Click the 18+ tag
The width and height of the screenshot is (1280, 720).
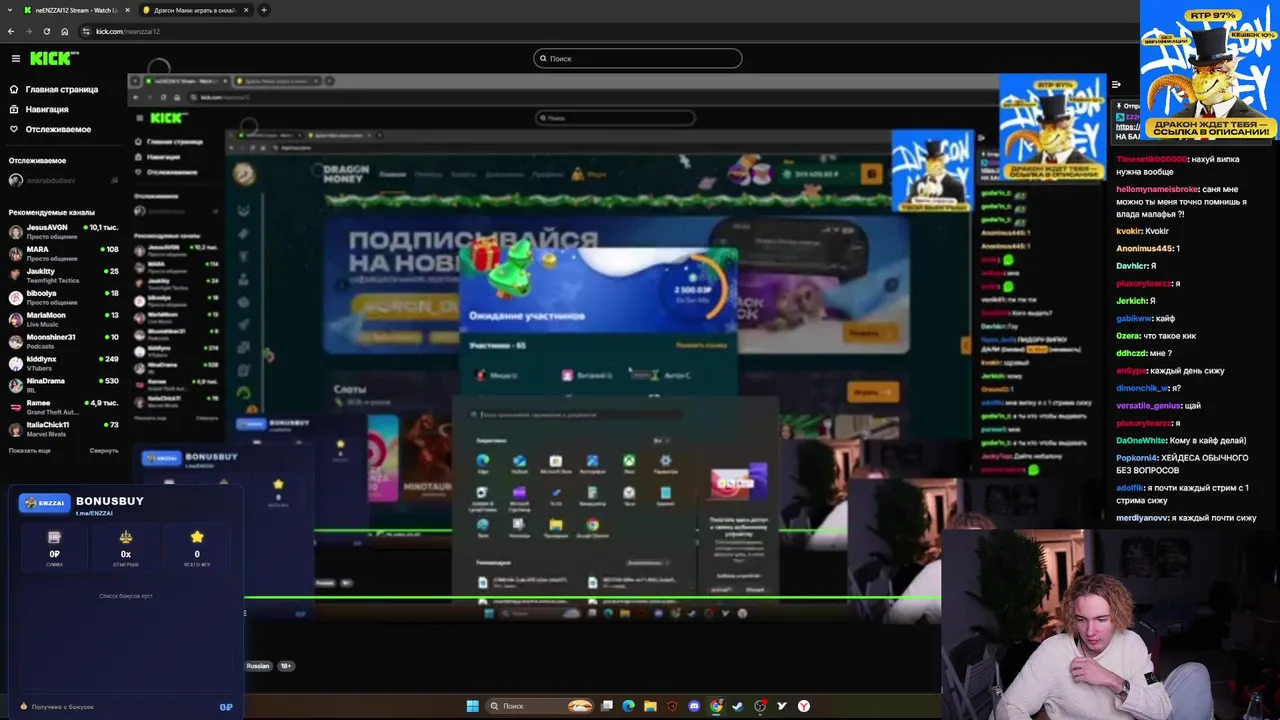click(286, 666)
